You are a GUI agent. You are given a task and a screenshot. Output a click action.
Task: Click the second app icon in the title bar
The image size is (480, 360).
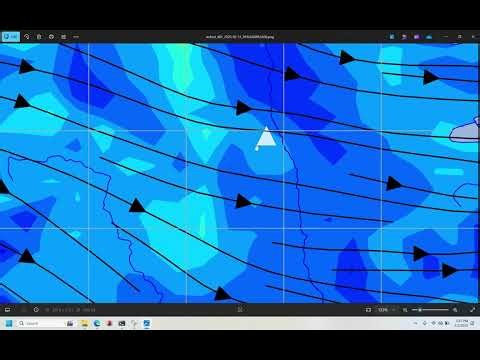click(x=404, y=37)
